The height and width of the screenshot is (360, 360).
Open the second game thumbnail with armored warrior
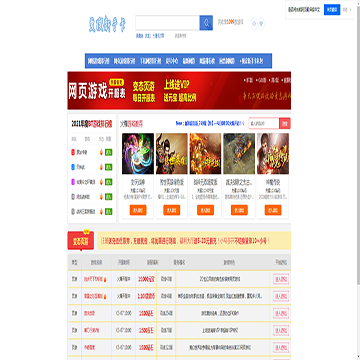(172, 154)
